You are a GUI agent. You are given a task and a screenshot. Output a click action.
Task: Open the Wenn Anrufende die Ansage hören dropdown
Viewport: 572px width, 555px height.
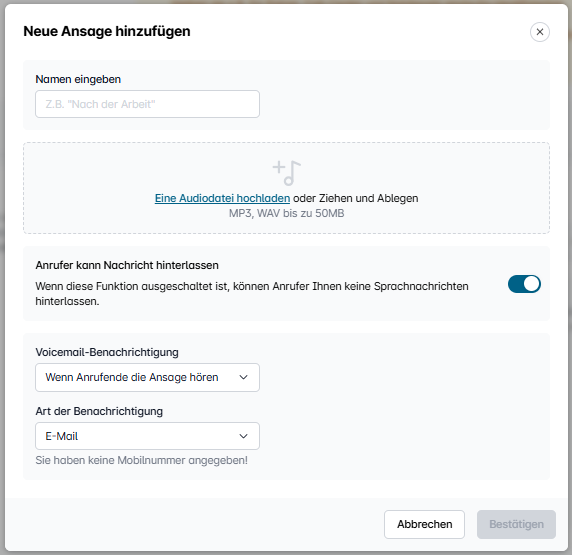tap(147, 377)
